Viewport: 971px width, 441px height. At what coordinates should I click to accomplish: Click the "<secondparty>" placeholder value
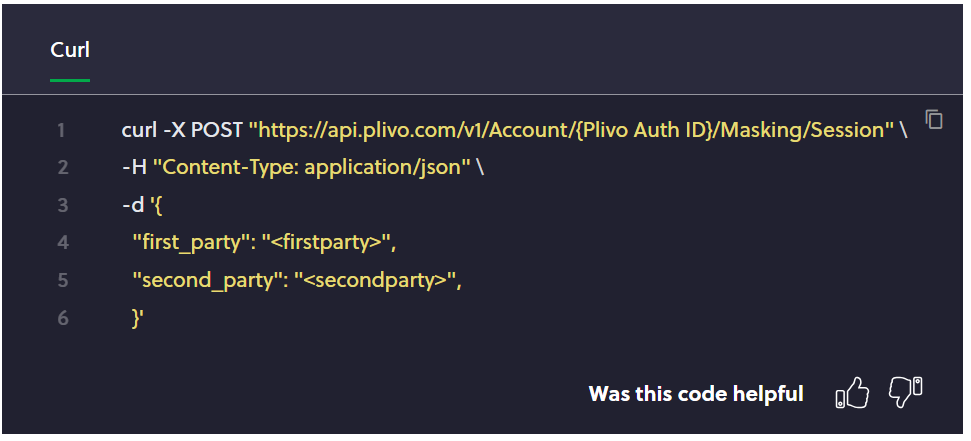(x=376, y=281)
